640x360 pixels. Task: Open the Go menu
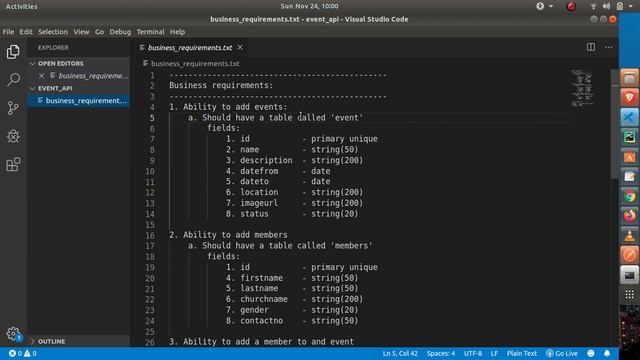tap(99, 32)
